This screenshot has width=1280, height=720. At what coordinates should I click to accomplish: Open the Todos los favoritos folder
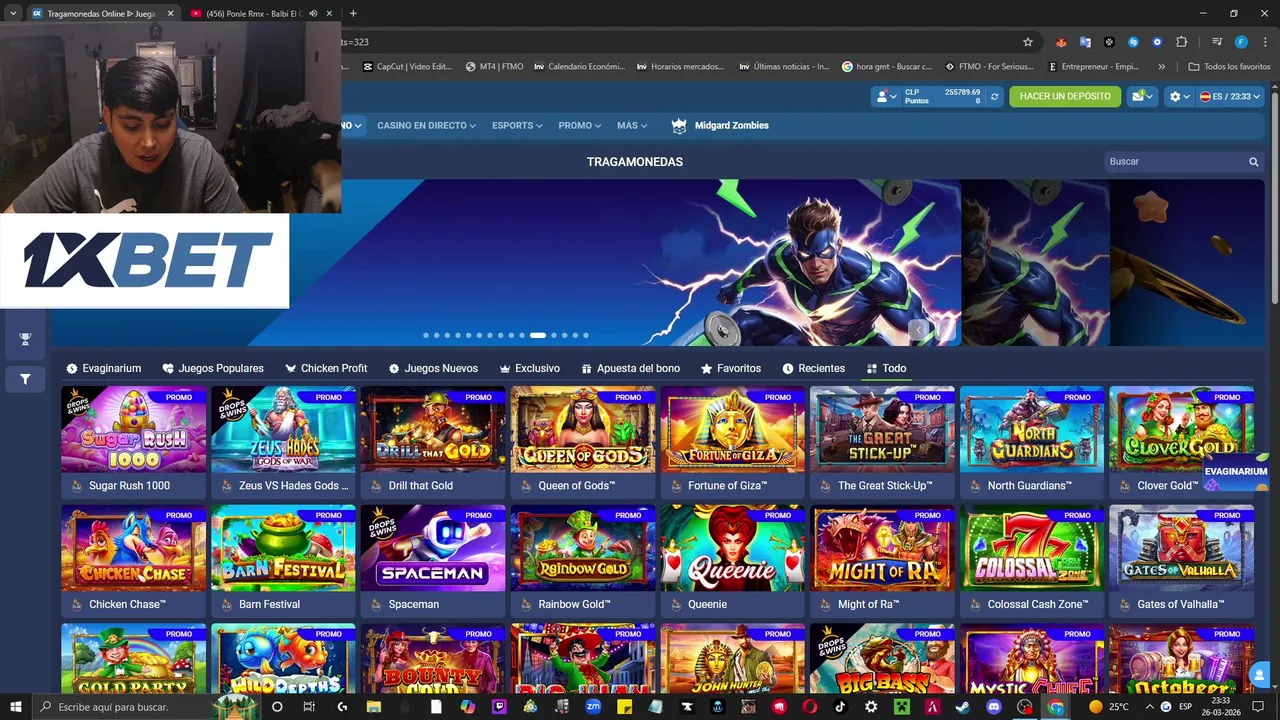pos(1229,67)
